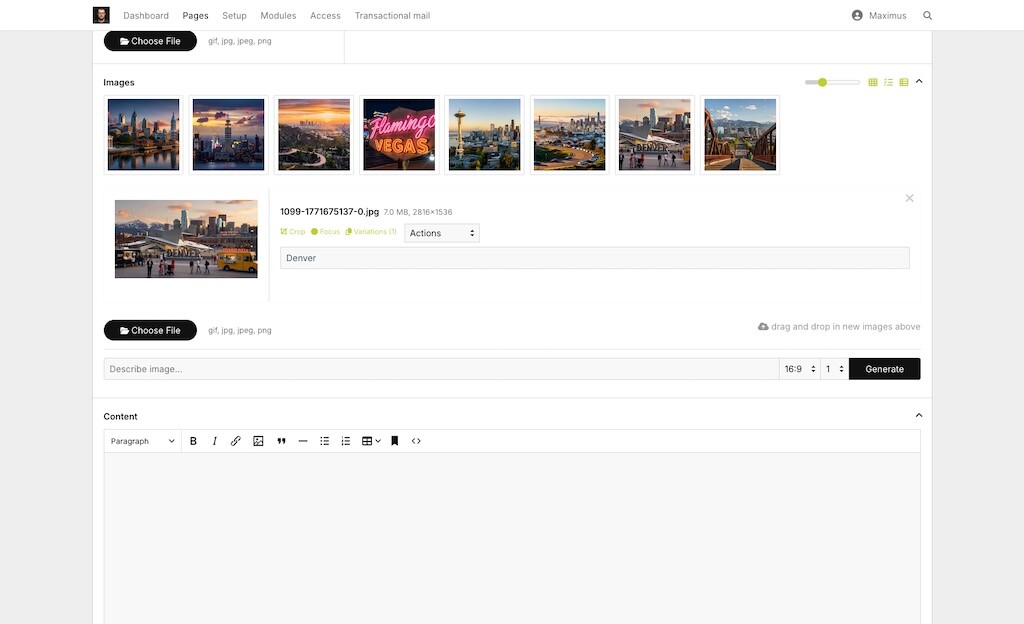1024x624 pixels.
Task: Insert image using the editor toolbar icon
Action: pyautogui.click(x=258, y=441)
